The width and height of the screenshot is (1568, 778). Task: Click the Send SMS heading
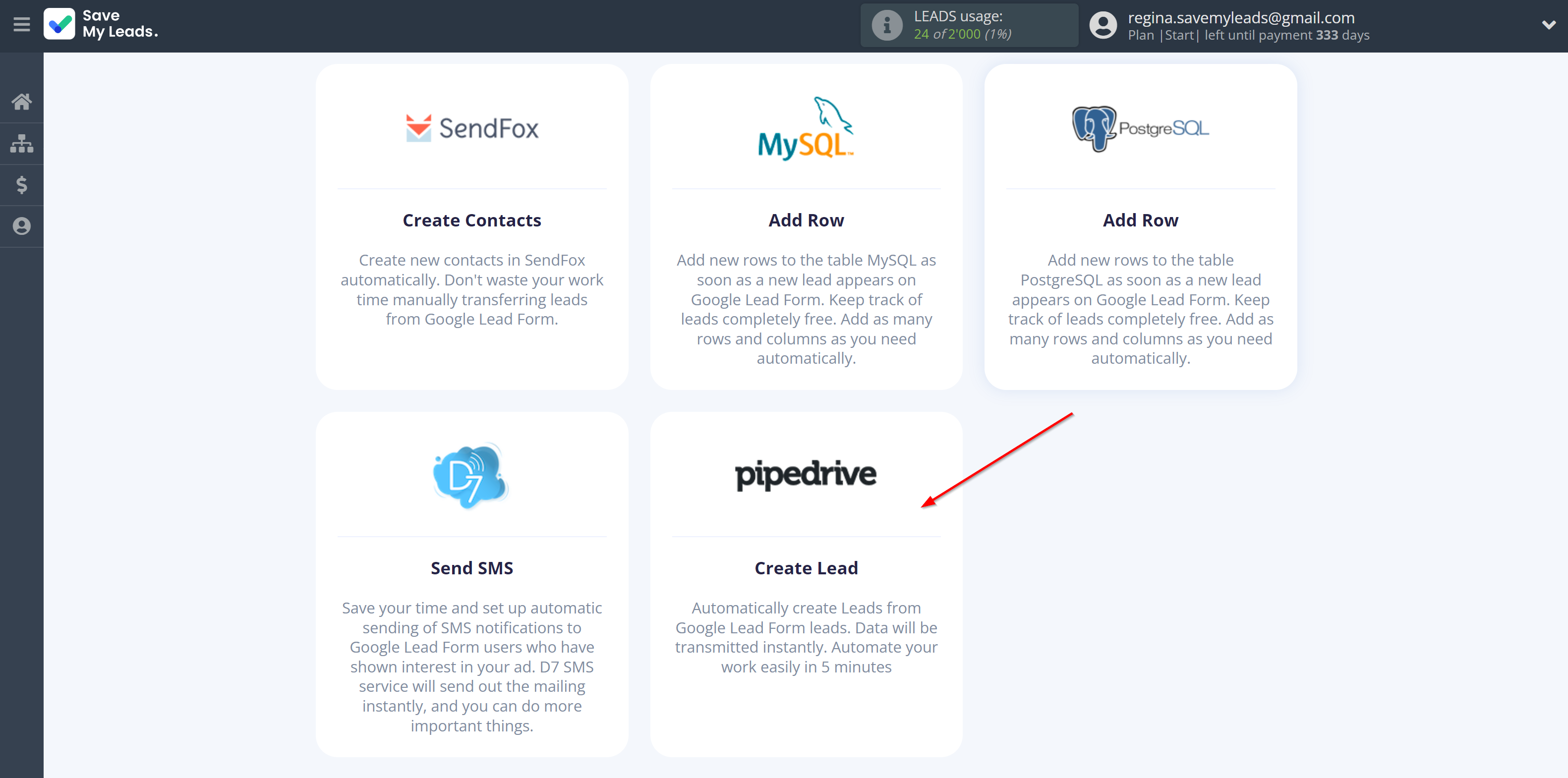(472, 568)
